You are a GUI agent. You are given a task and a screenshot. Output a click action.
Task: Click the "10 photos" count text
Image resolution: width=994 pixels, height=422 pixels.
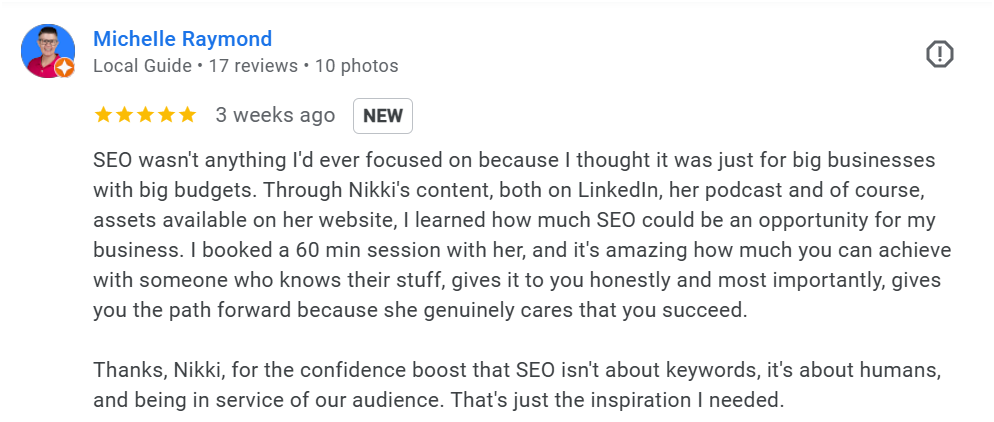tap(356, 66)
